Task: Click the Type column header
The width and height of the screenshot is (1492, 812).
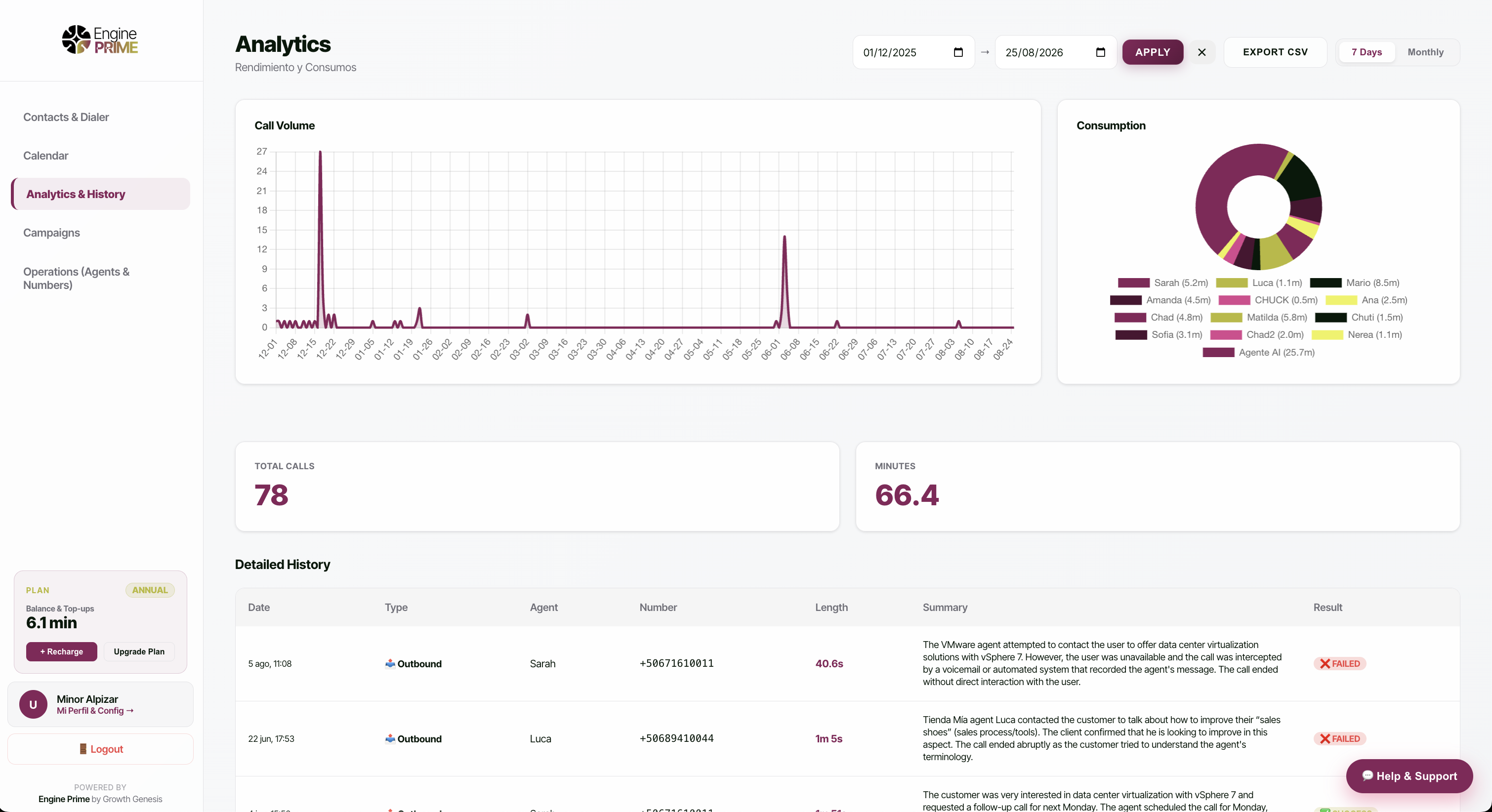Action: point(396,608)
